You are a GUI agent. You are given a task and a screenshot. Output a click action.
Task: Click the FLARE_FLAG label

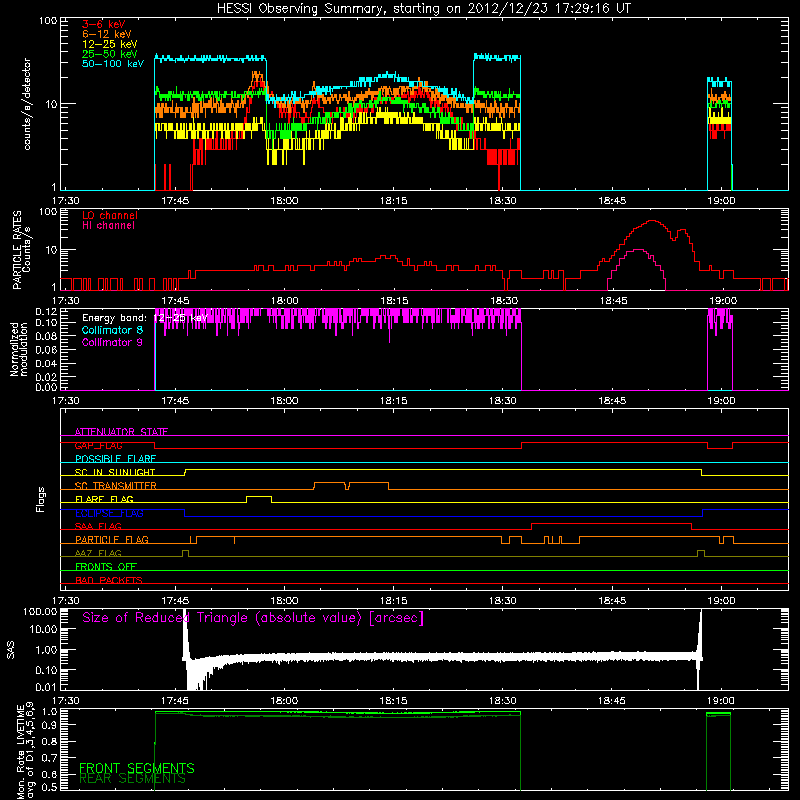pyautogui.click(x=104, y=499)
